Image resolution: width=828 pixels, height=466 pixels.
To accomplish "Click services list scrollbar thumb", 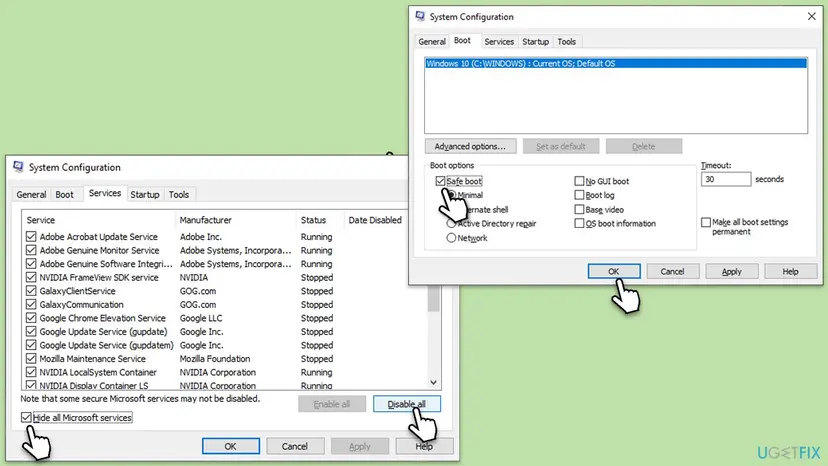I will coord(434,299).
